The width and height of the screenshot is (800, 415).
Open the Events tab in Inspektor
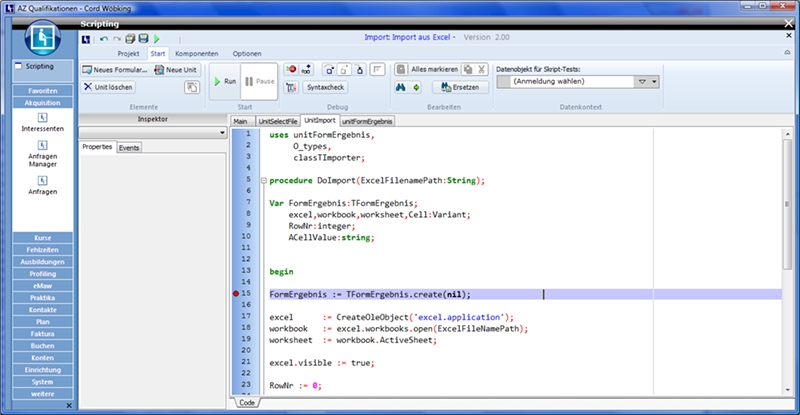129,147
